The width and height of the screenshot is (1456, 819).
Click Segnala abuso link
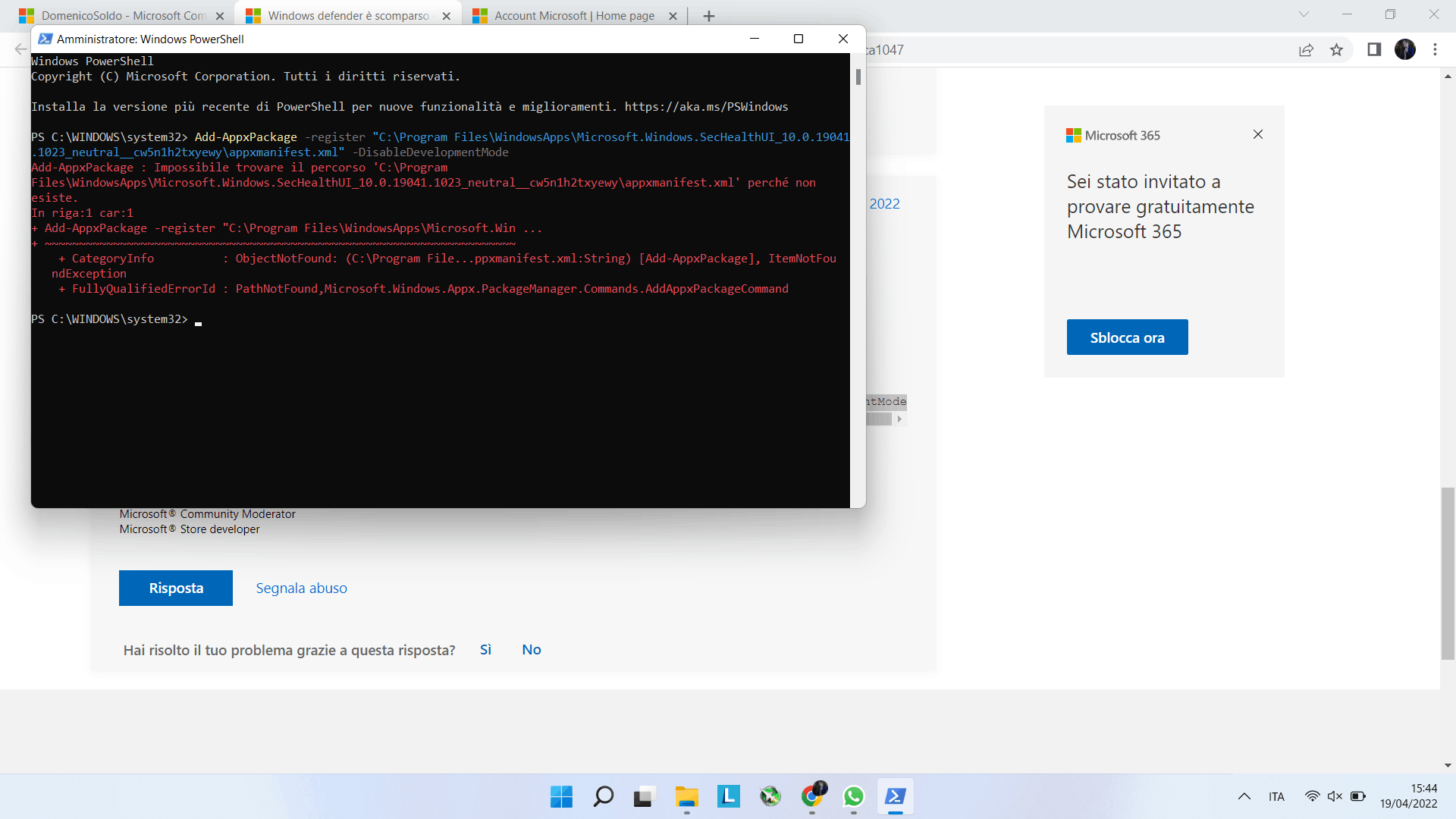click(301, 588)
